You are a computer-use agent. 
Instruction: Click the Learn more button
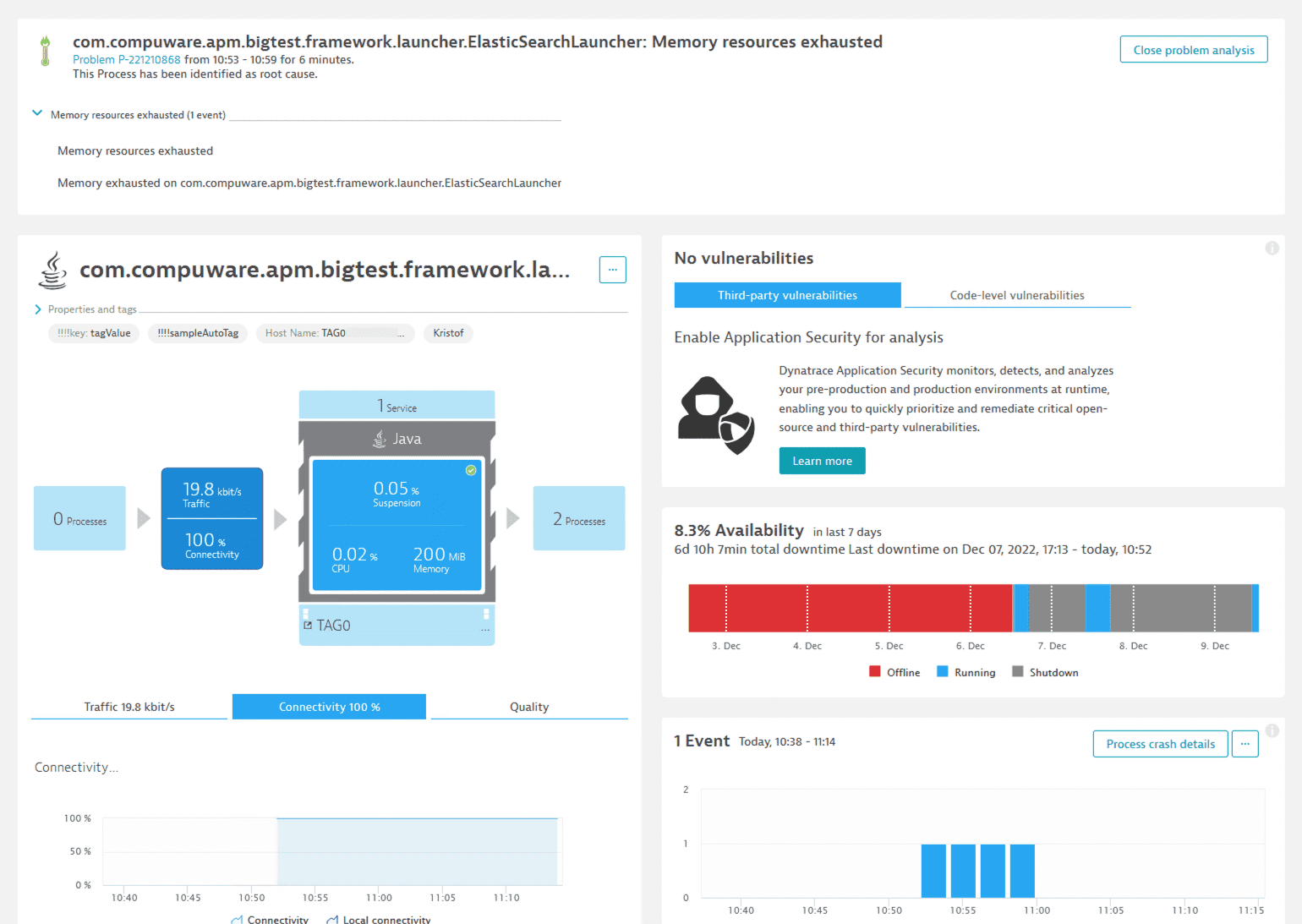[822, 461]
